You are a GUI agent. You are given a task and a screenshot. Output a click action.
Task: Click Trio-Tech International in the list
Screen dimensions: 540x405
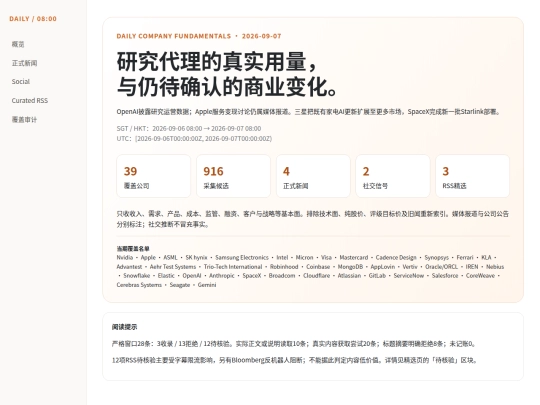click(x=233, y=267)
